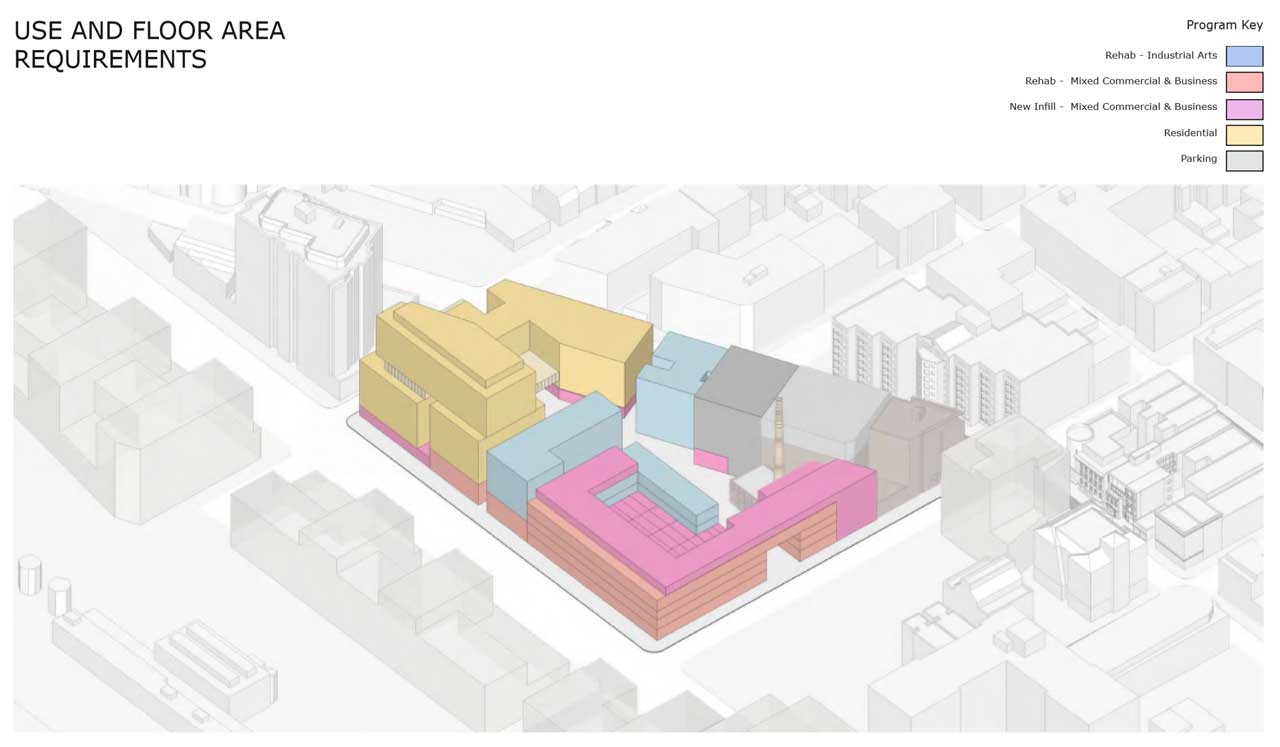Click 'Rehab - Industrial Arts' legend label
Viewport: 1280px width, 747px height.
pyautogui.click(x=1161, y=56)
